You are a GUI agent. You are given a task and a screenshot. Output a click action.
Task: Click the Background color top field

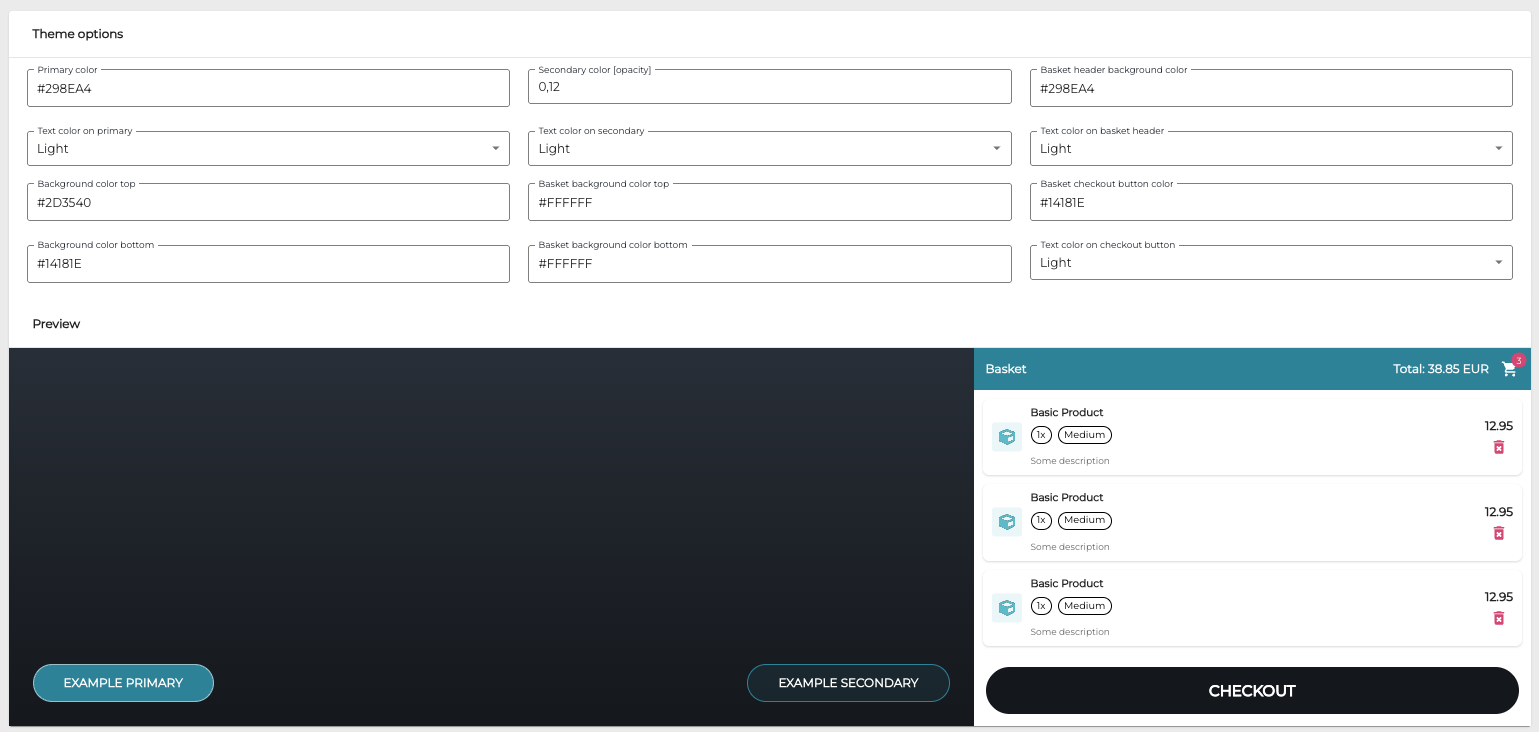click(x=268, y=202)
